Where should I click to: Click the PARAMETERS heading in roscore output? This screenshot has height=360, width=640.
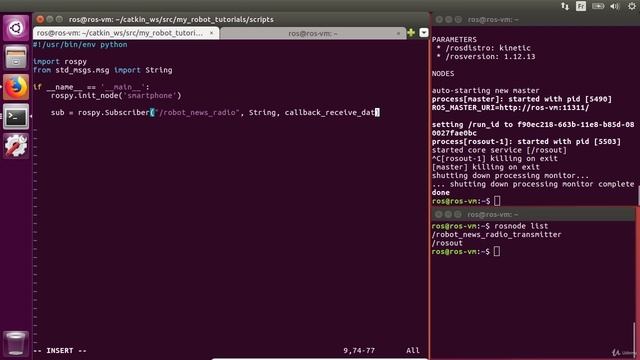pos(454,40)
